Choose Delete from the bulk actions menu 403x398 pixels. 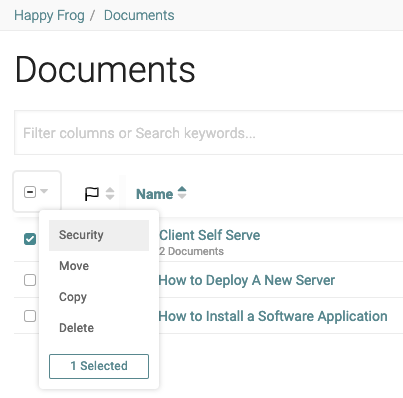point(99,328)
